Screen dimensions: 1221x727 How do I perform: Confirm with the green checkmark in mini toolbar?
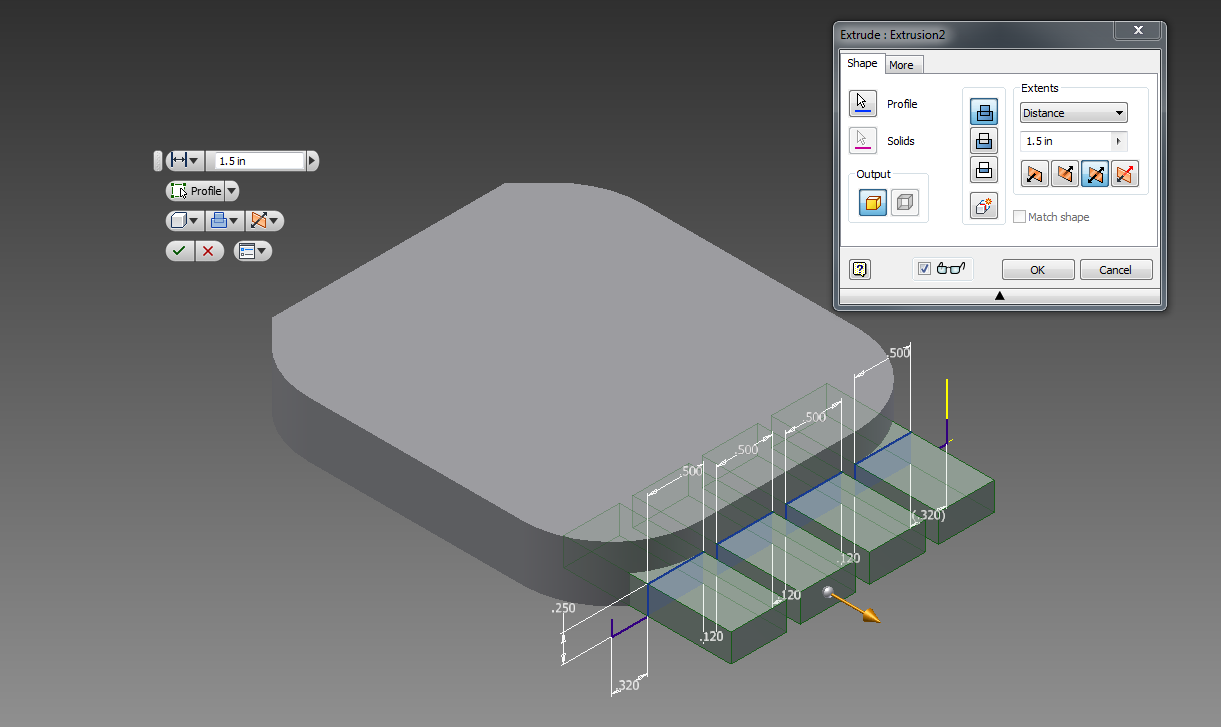click(180, 250)
